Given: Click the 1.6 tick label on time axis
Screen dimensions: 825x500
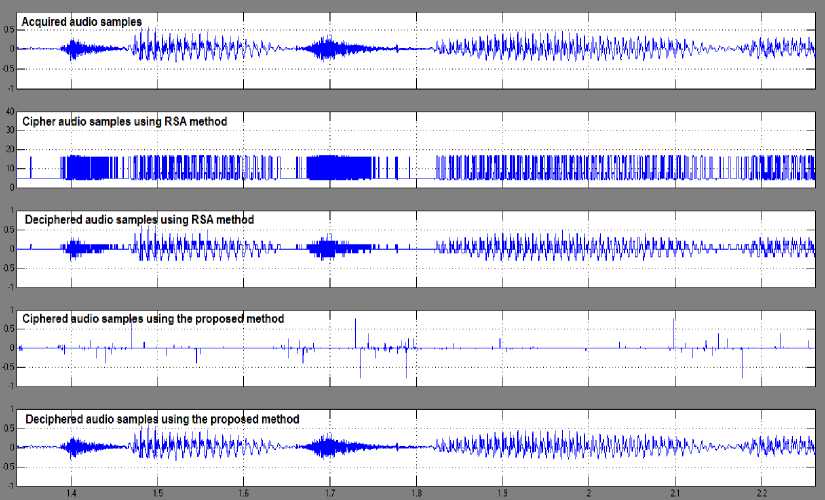Looking at the screenshot, I should (x=243, y=494).
